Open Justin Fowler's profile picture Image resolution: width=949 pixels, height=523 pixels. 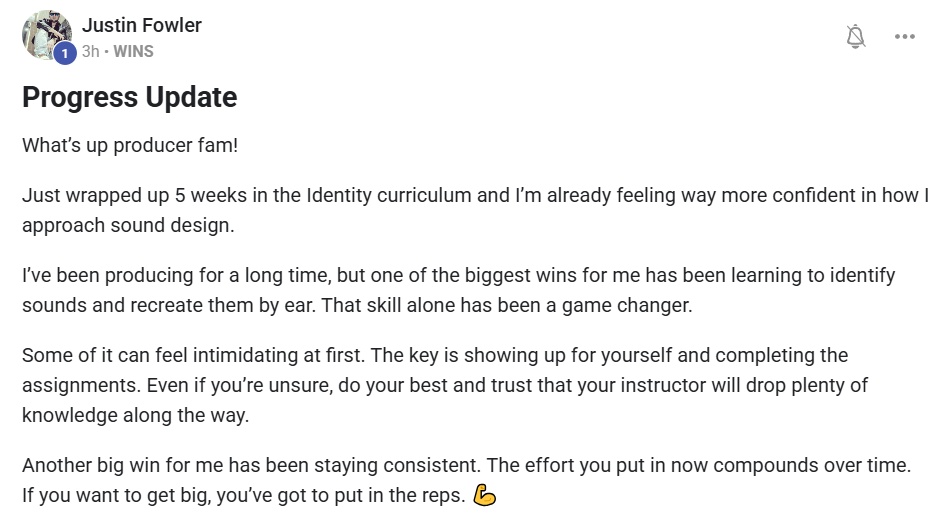(45, 35)
